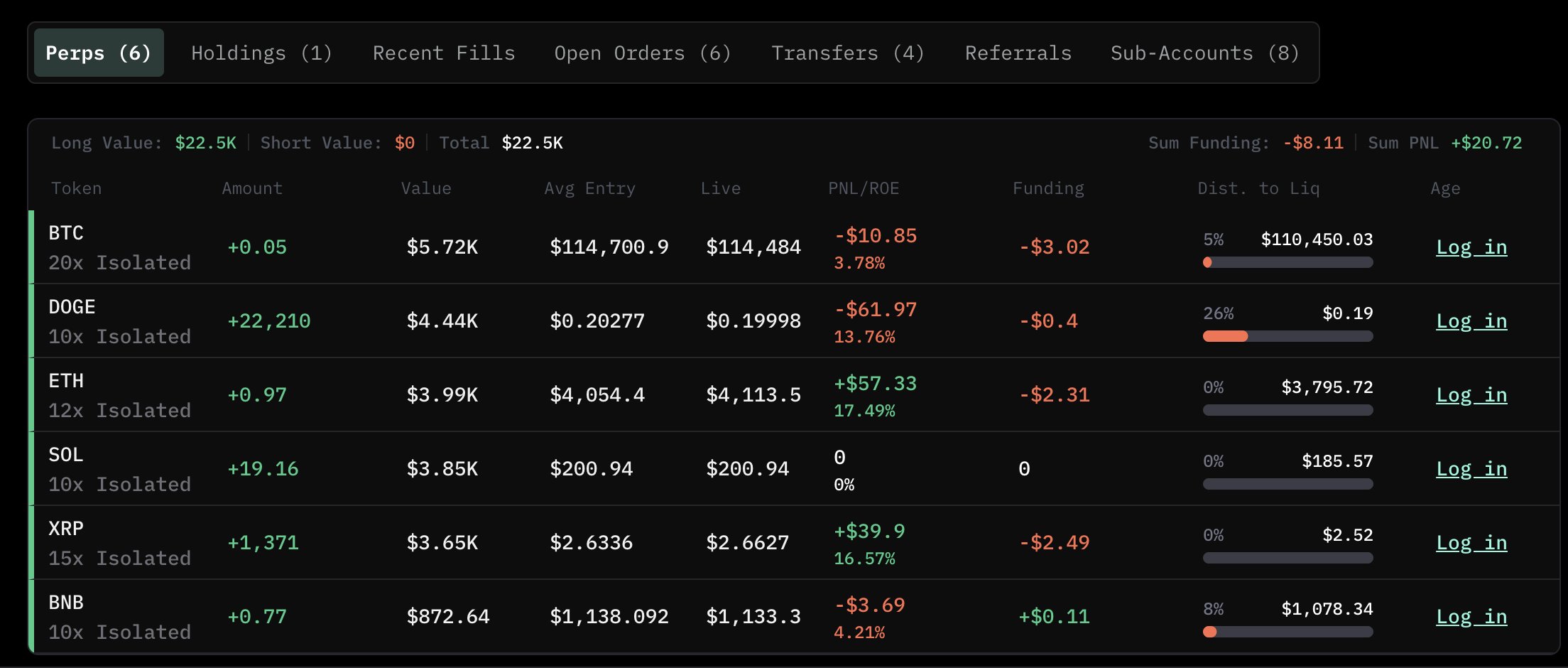This screenshot has height=668, width=1568.
Task: Switch to the Holdings tab
Action: [261, 53]
